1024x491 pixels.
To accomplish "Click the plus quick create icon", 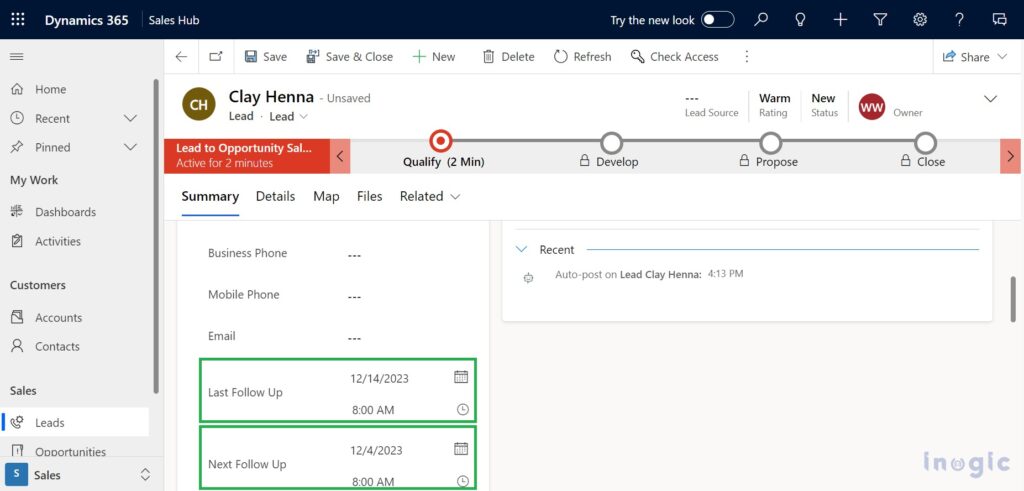I will click(840, 20).
